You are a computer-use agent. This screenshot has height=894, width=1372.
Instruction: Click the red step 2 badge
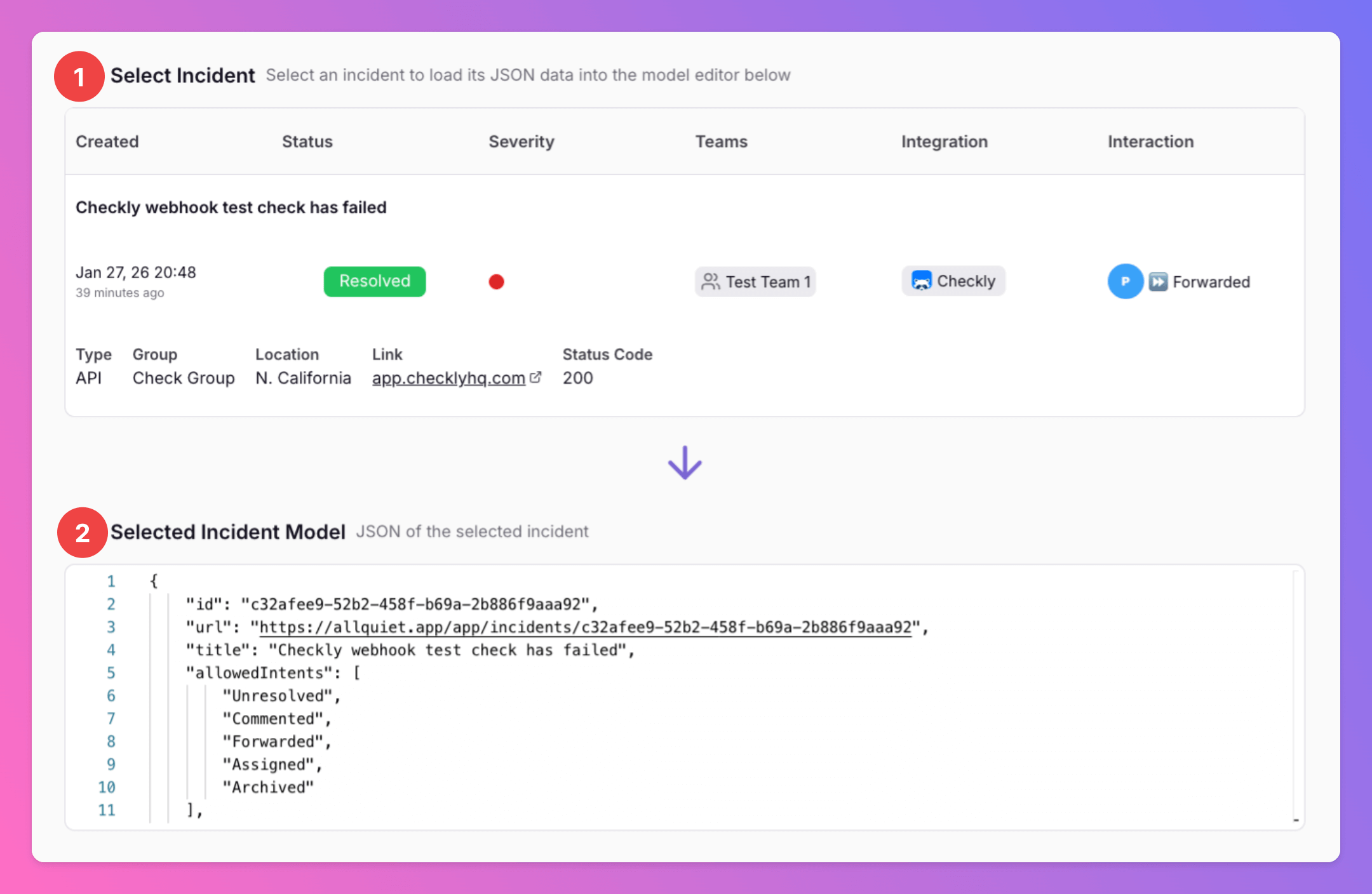pyautogui.click(x=82, y=532)
